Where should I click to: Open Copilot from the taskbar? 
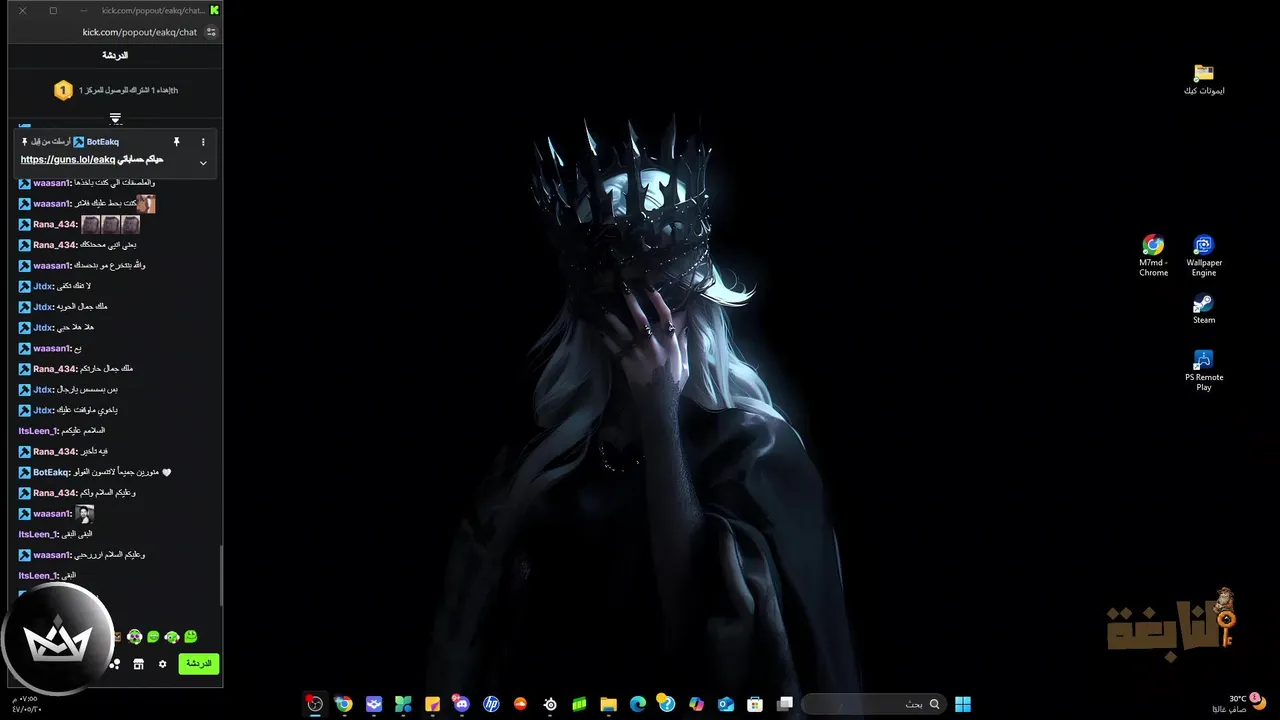point(696,704)
